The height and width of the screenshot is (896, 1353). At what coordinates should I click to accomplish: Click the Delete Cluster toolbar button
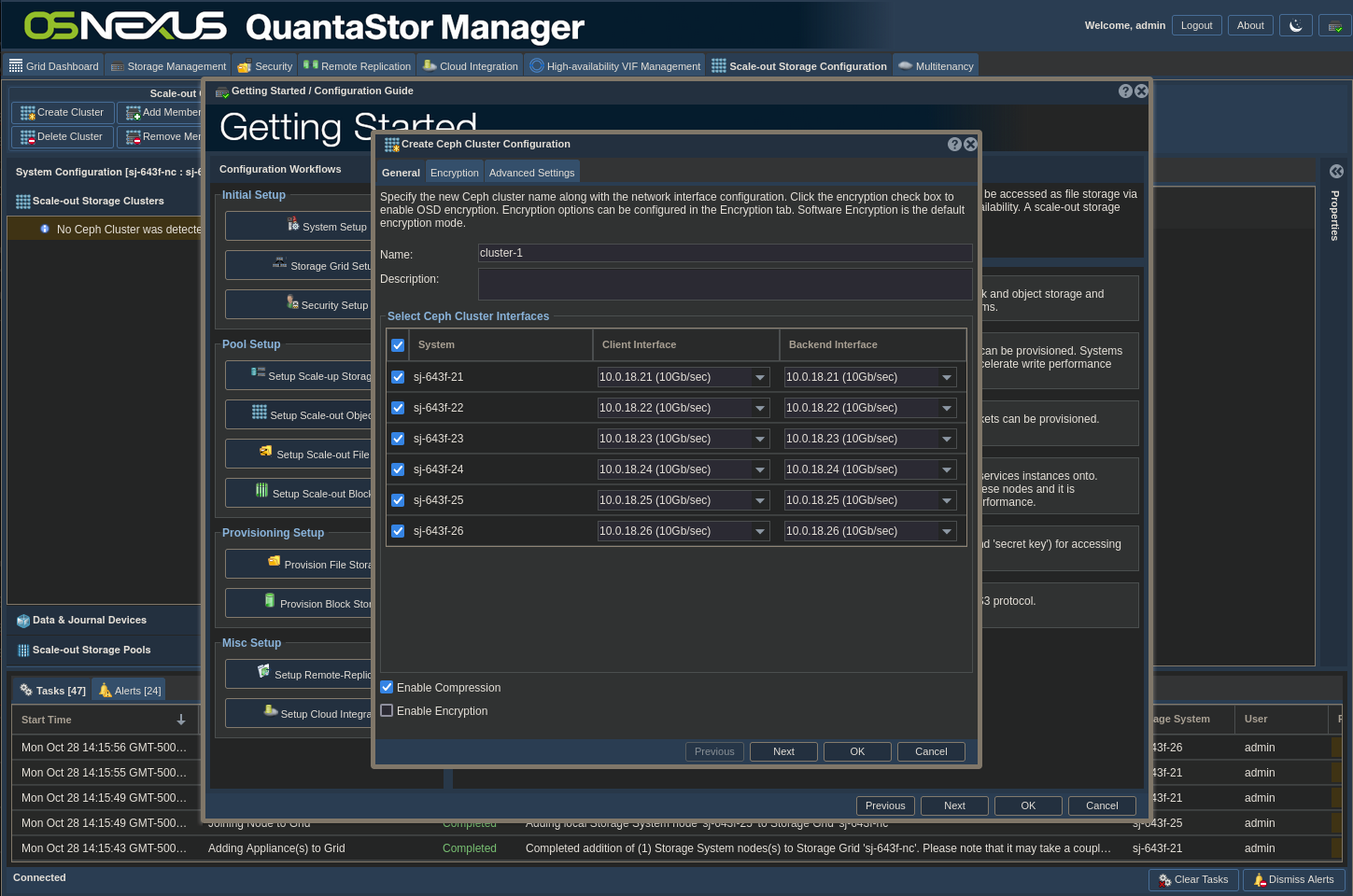tap(63, 137)
